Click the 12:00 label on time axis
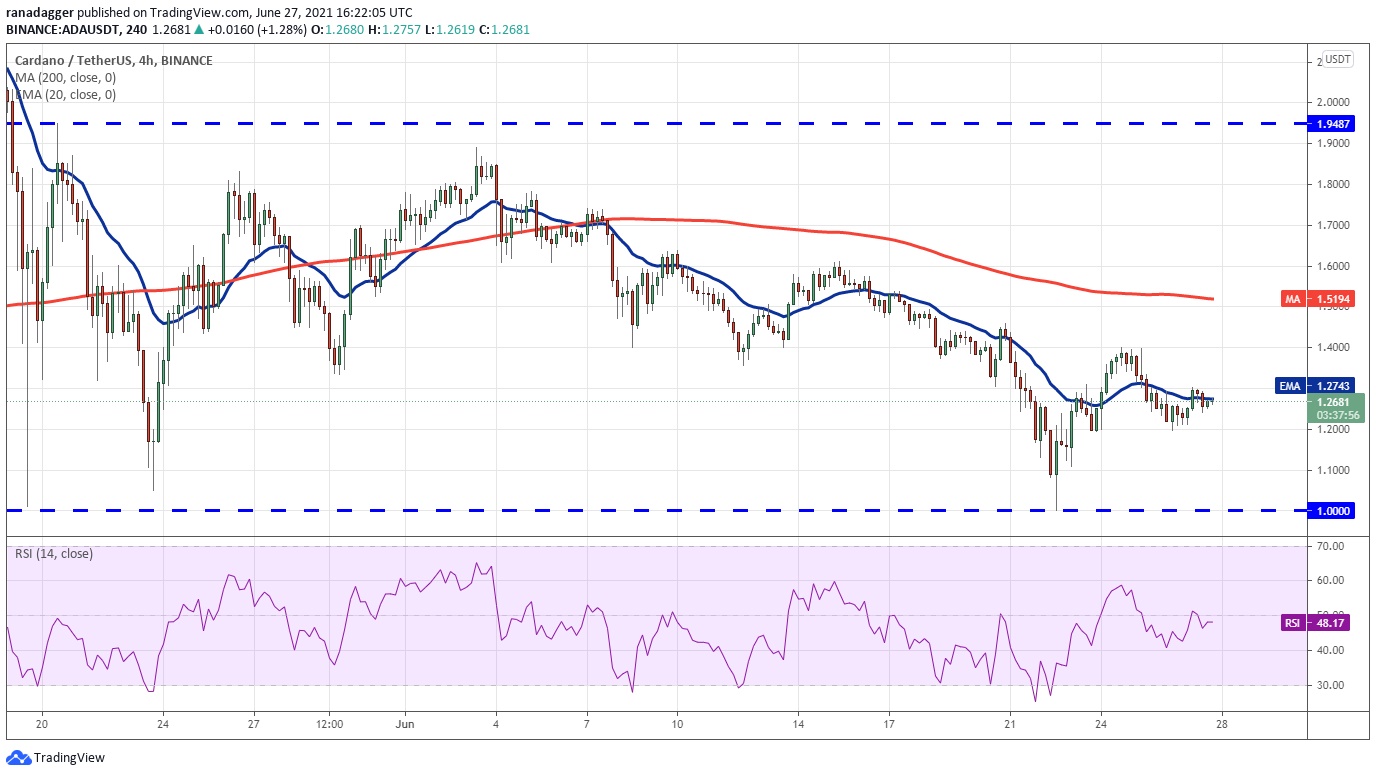Viewport: 1376px width, 776px height. click(x=329, y=724)
